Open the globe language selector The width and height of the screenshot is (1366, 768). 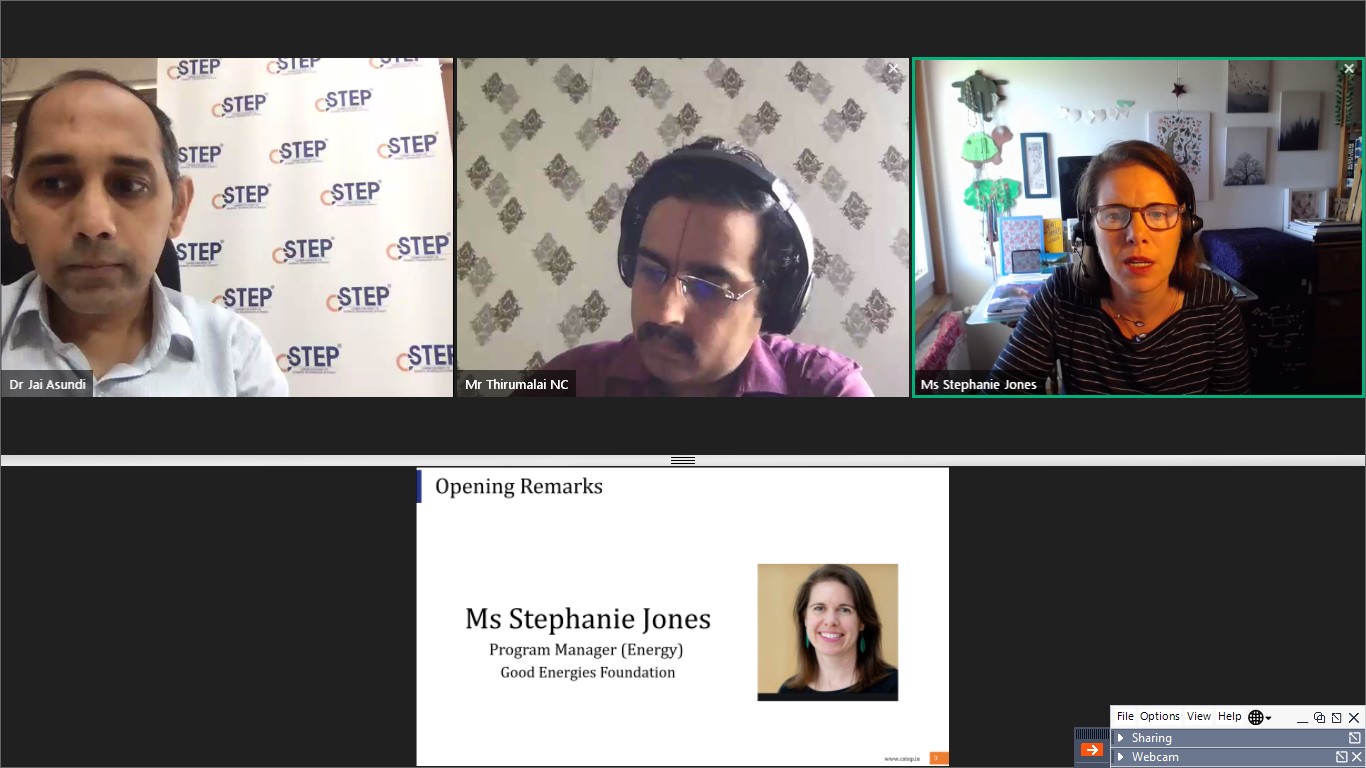[x=1259, y=717]
